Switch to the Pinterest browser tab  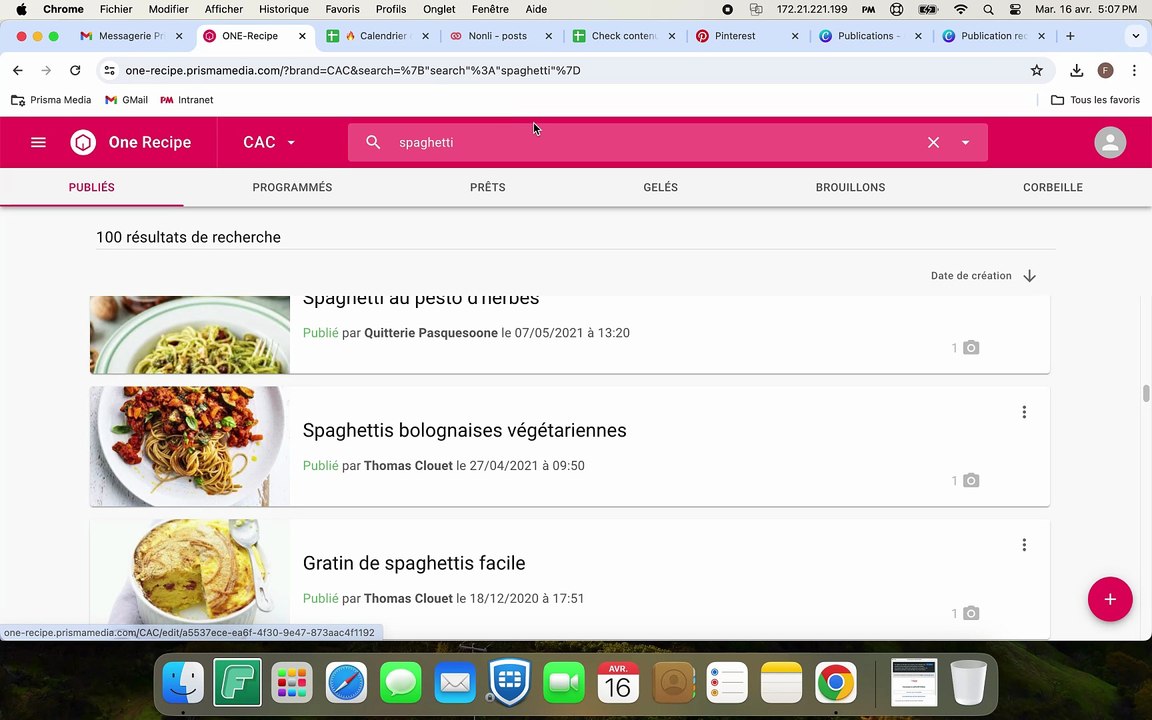[746, 36]
